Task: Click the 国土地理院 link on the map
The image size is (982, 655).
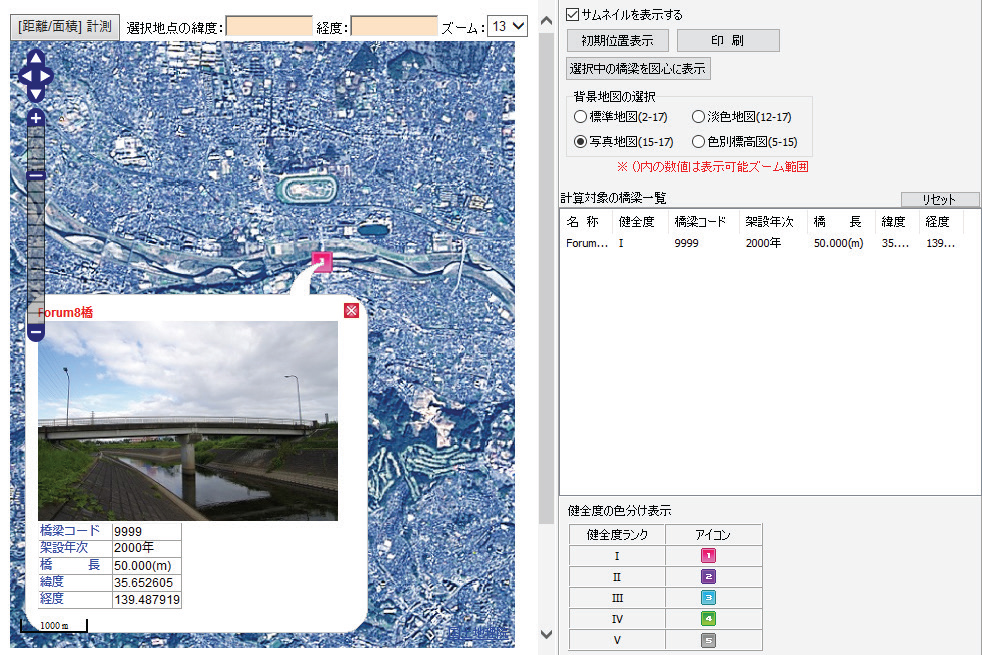Action: 478,633
